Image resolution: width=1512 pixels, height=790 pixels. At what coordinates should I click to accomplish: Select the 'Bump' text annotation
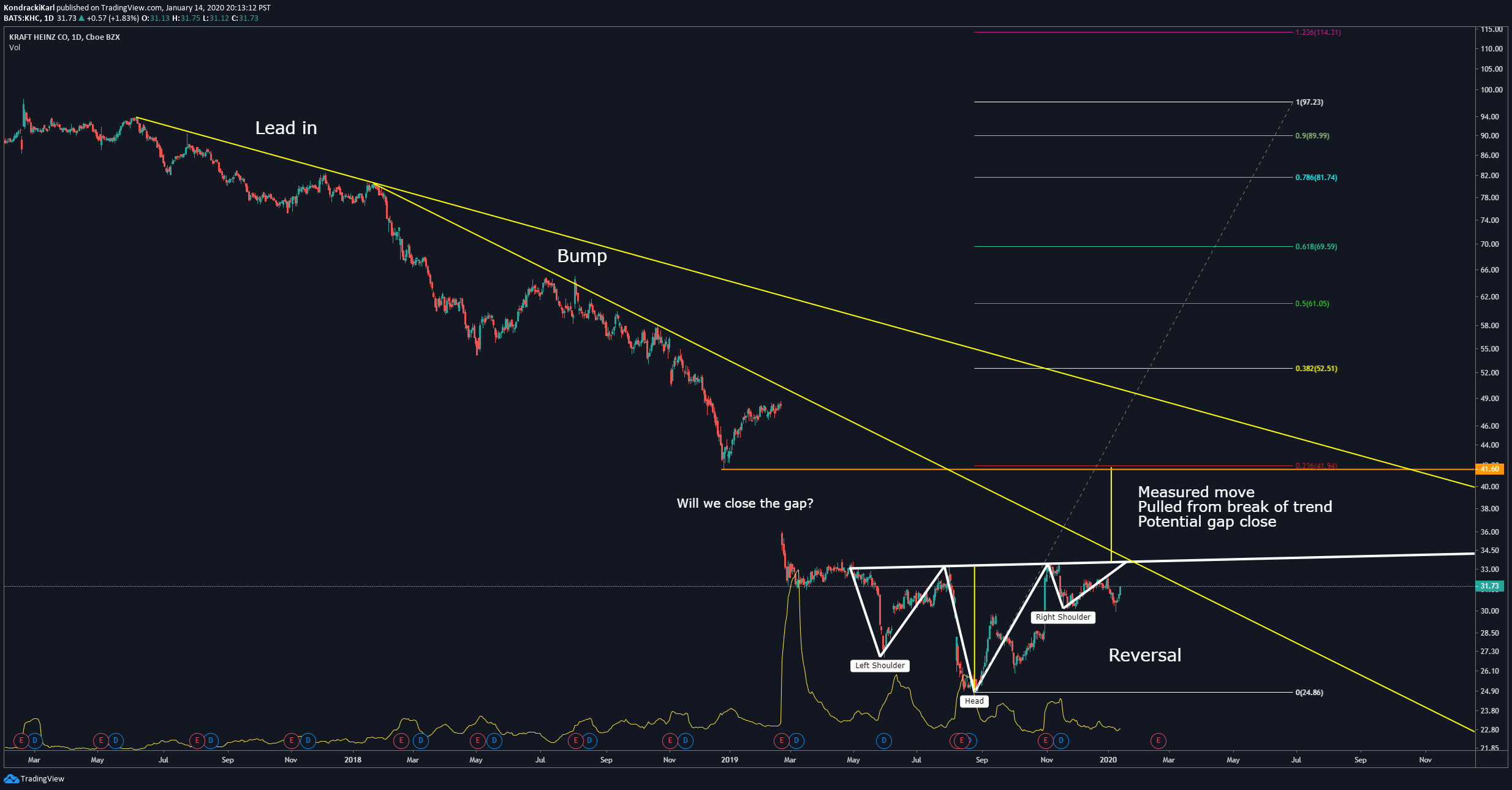[x=582, y=256]
